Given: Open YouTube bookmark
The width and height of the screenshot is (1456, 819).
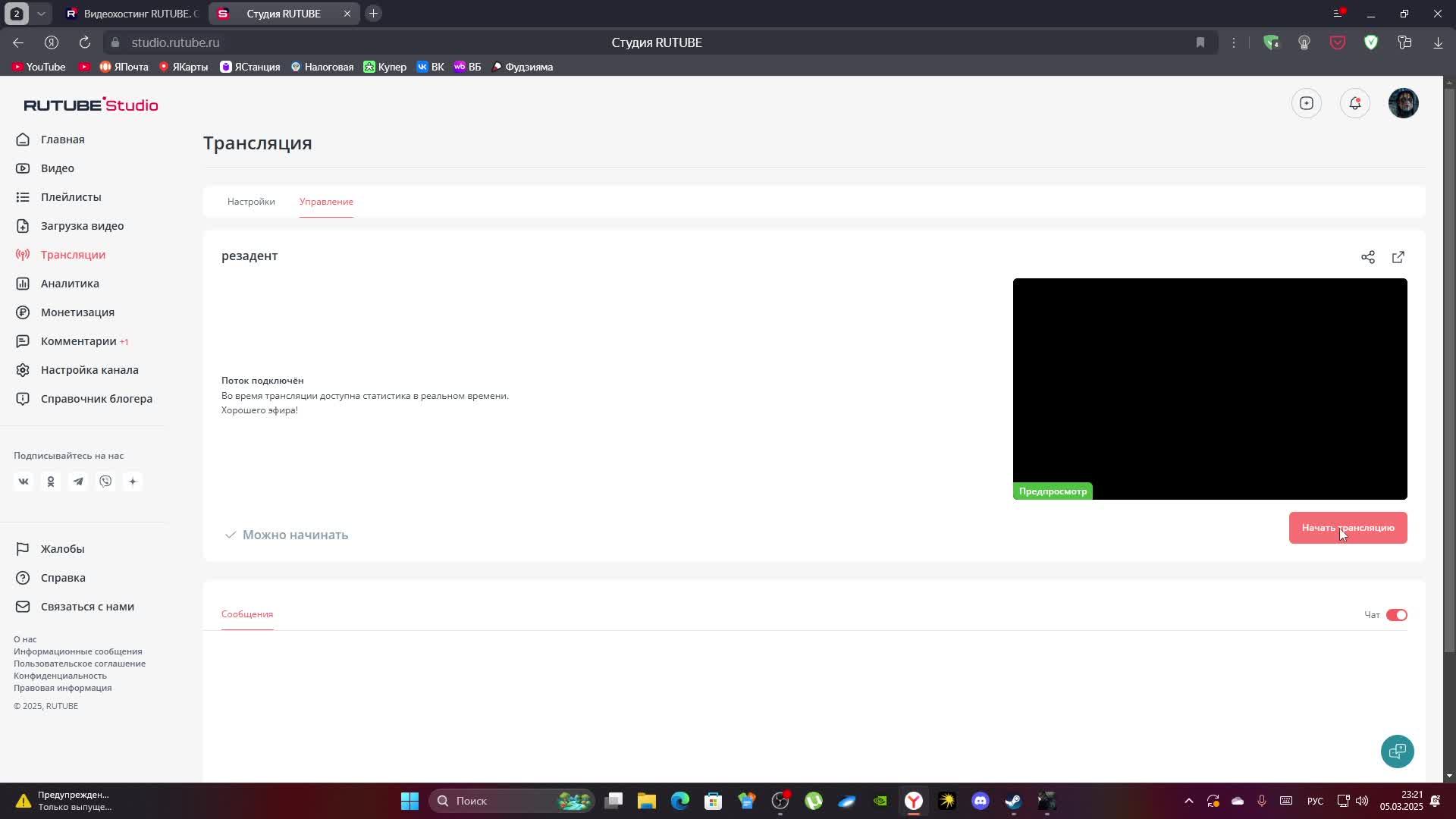Looking at the screenshot, I should (39, 67).
